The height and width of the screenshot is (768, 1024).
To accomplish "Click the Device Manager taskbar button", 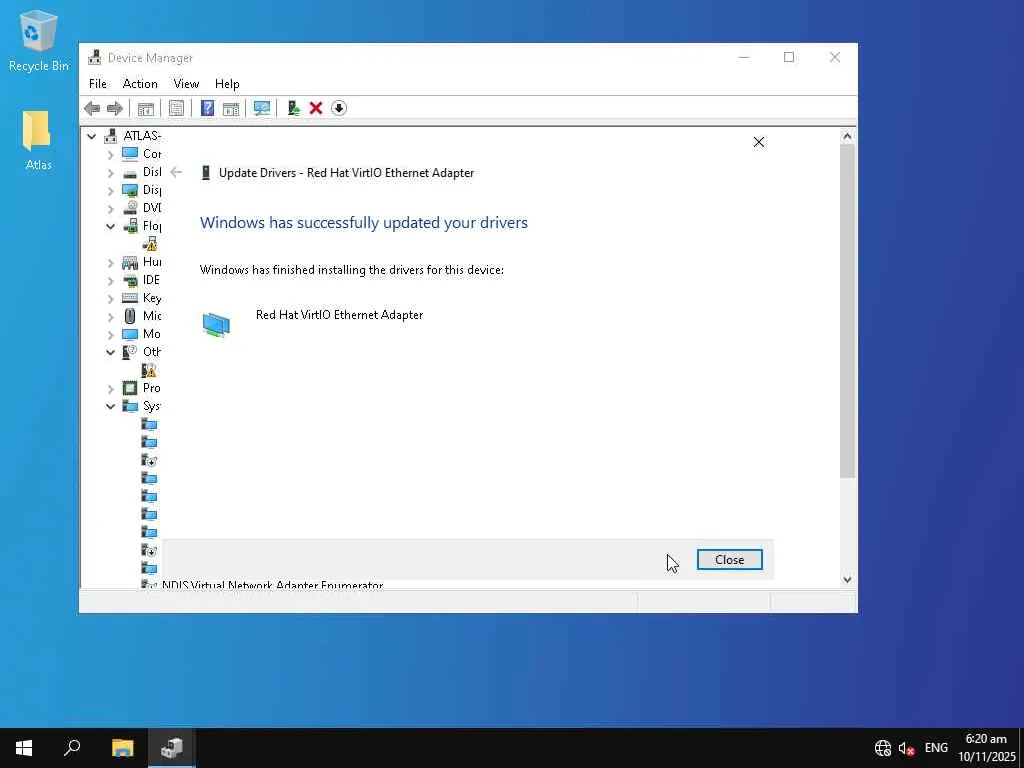I will [172, 748].
